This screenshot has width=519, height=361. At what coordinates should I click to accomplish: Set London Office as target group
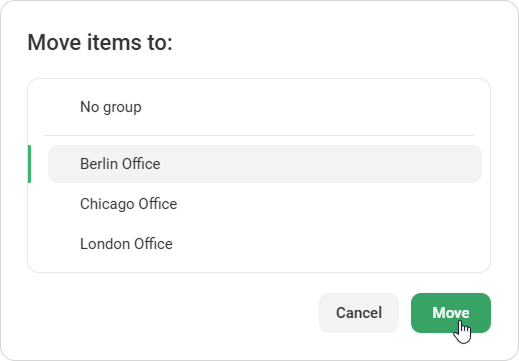point(265,244)
